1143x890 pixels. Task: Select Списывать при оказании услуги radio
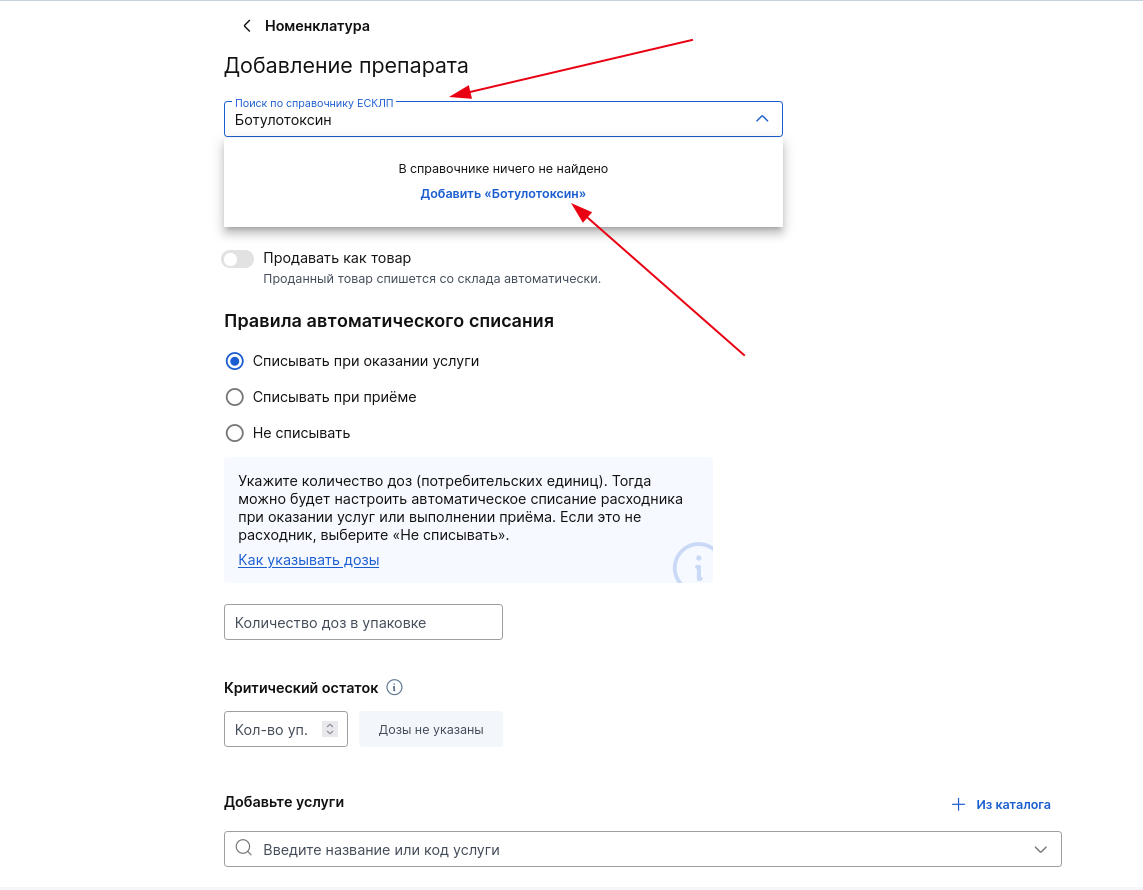[235, 361]
